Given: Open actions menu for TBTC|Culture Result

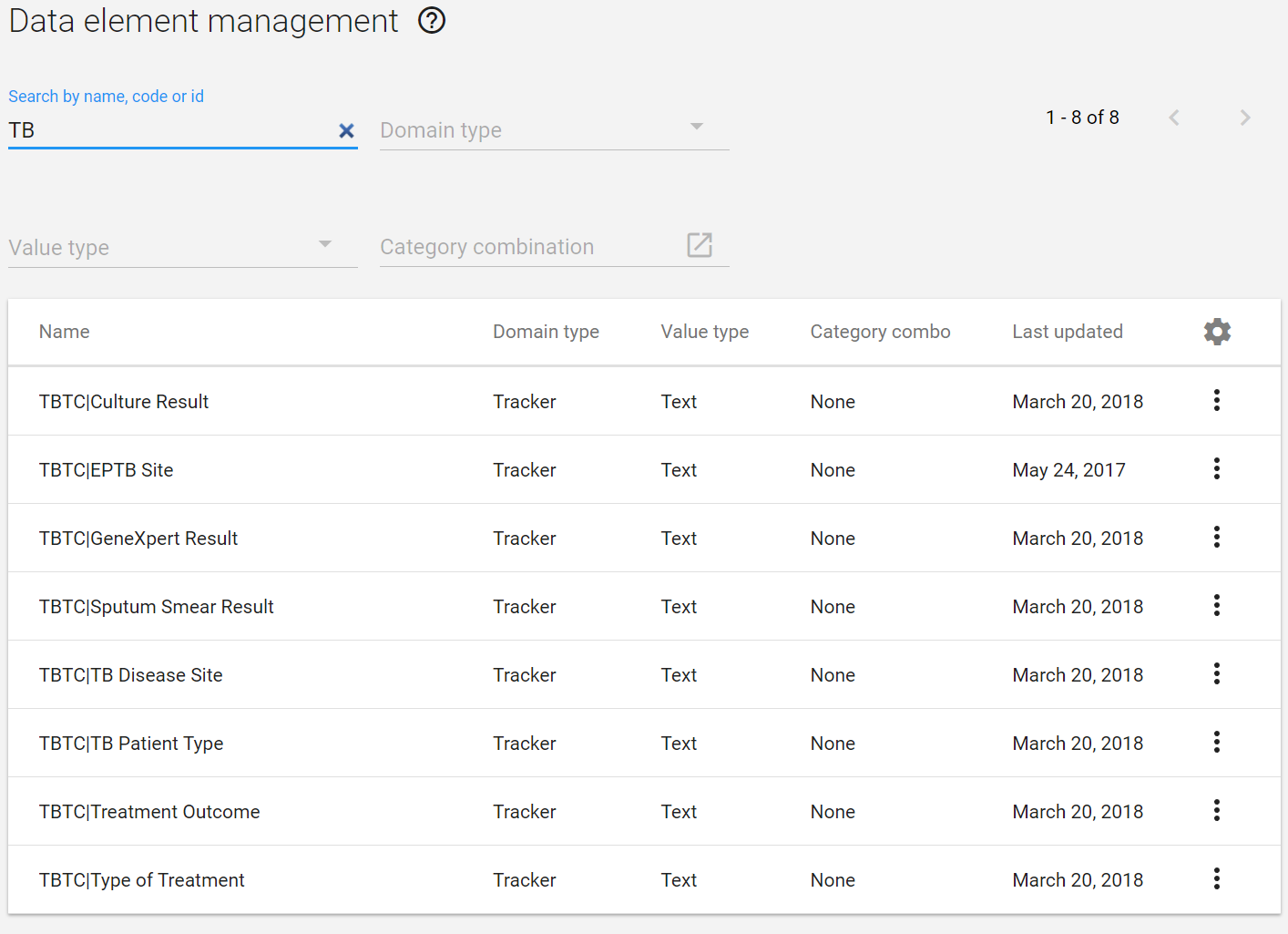Looking at the screenshot, I should coord(1217,400).
